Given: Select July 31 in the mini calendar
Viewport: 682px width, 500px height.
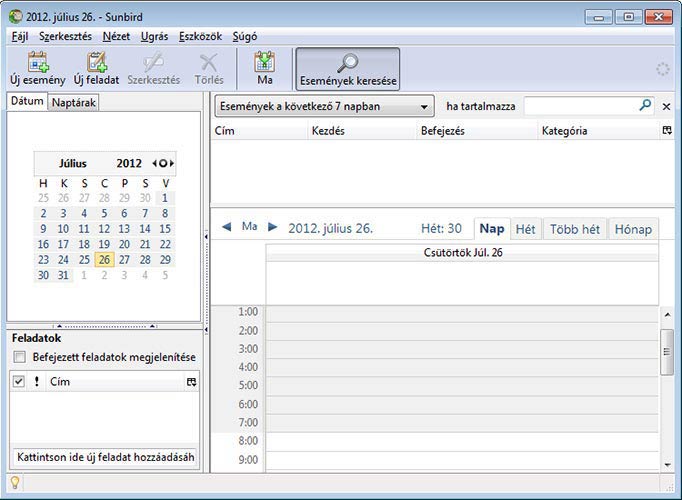Looking at the screenshot, I should [64, 275].
